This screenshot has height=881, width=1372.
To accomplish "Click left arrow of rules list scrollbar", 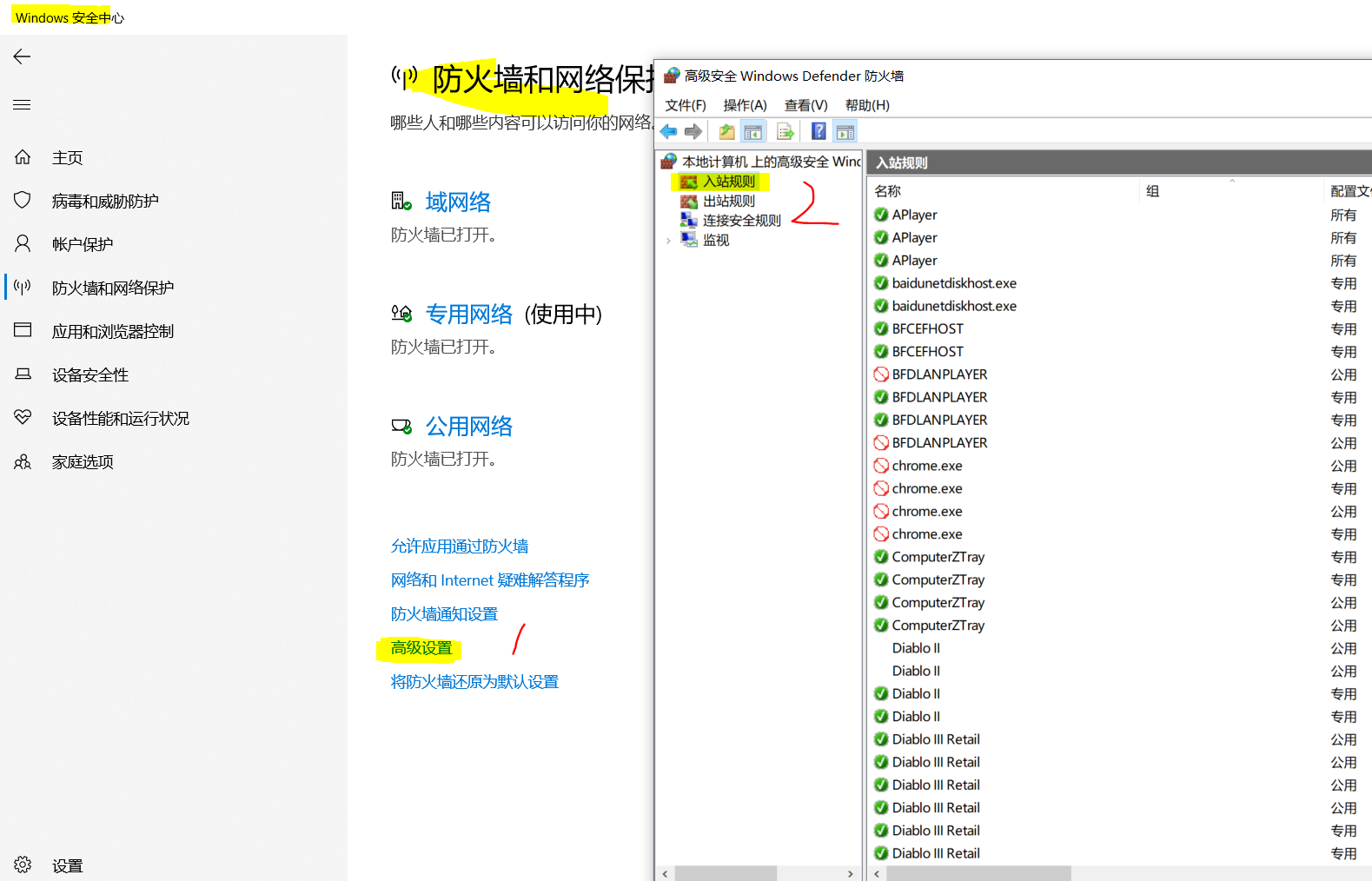I will pos(877,873).
